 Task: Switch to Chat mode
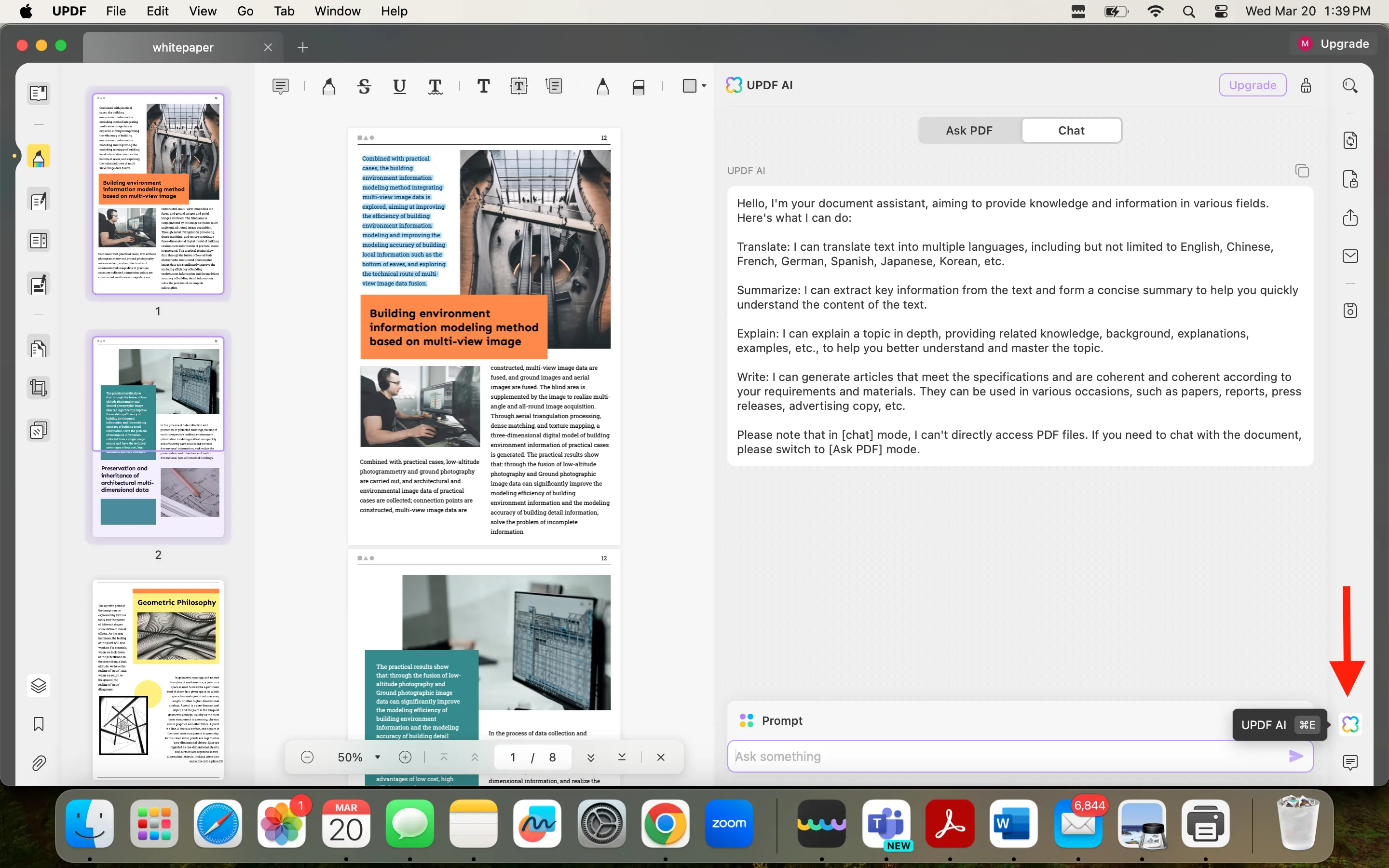coord(1071,130)
